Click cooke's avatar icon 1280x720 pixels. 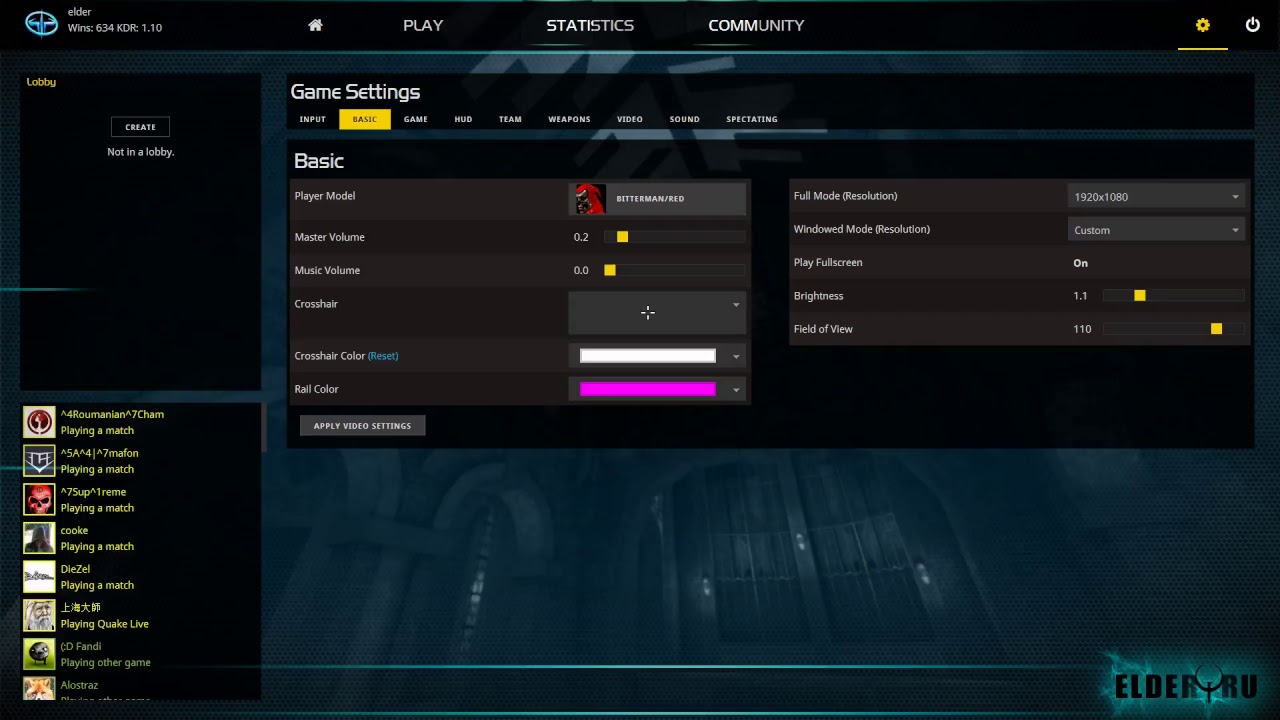pyautogui.click(x=39, y=538)
